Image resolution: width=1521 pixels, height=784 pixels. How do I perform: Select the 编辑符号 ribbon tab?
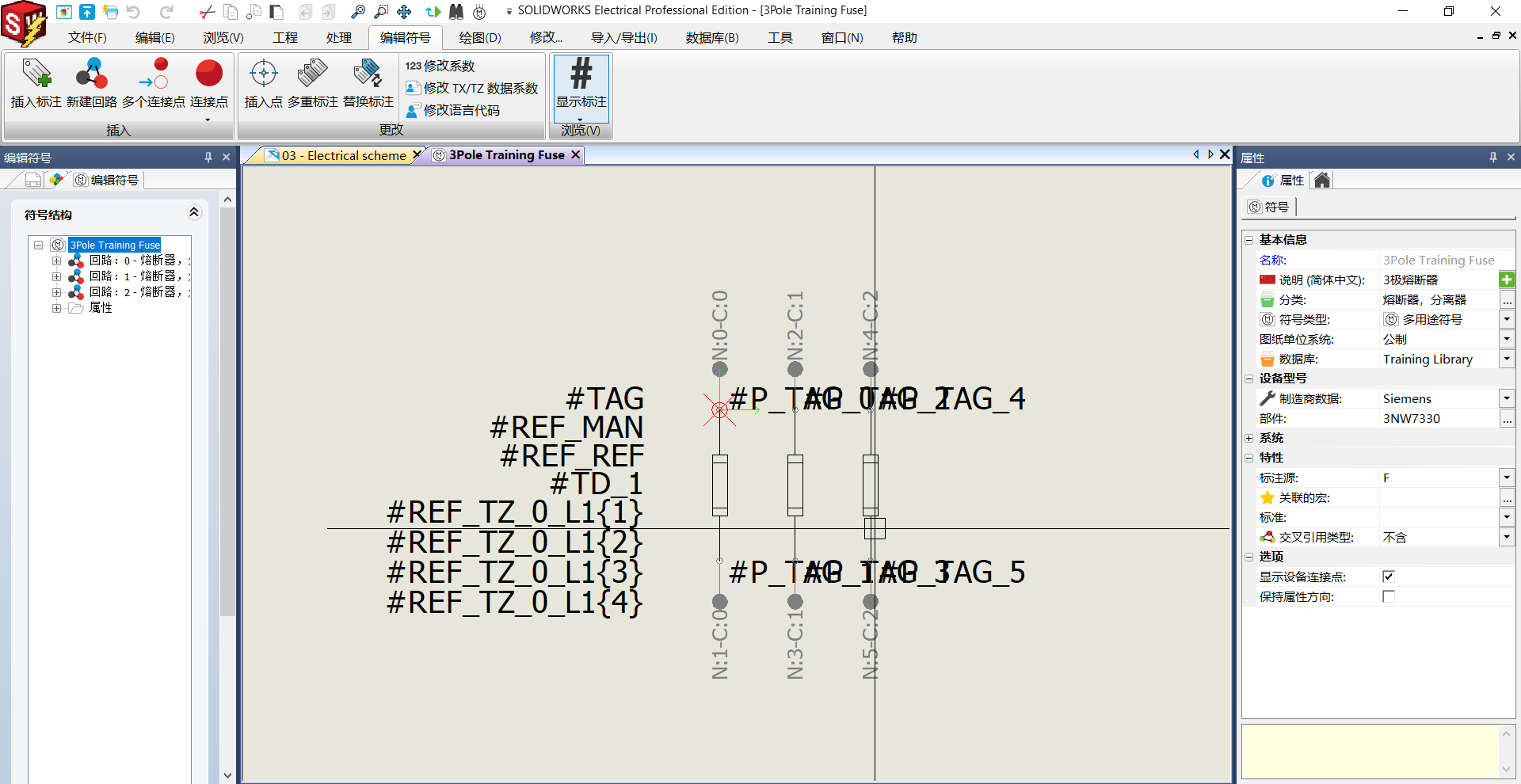pos(405,37)
